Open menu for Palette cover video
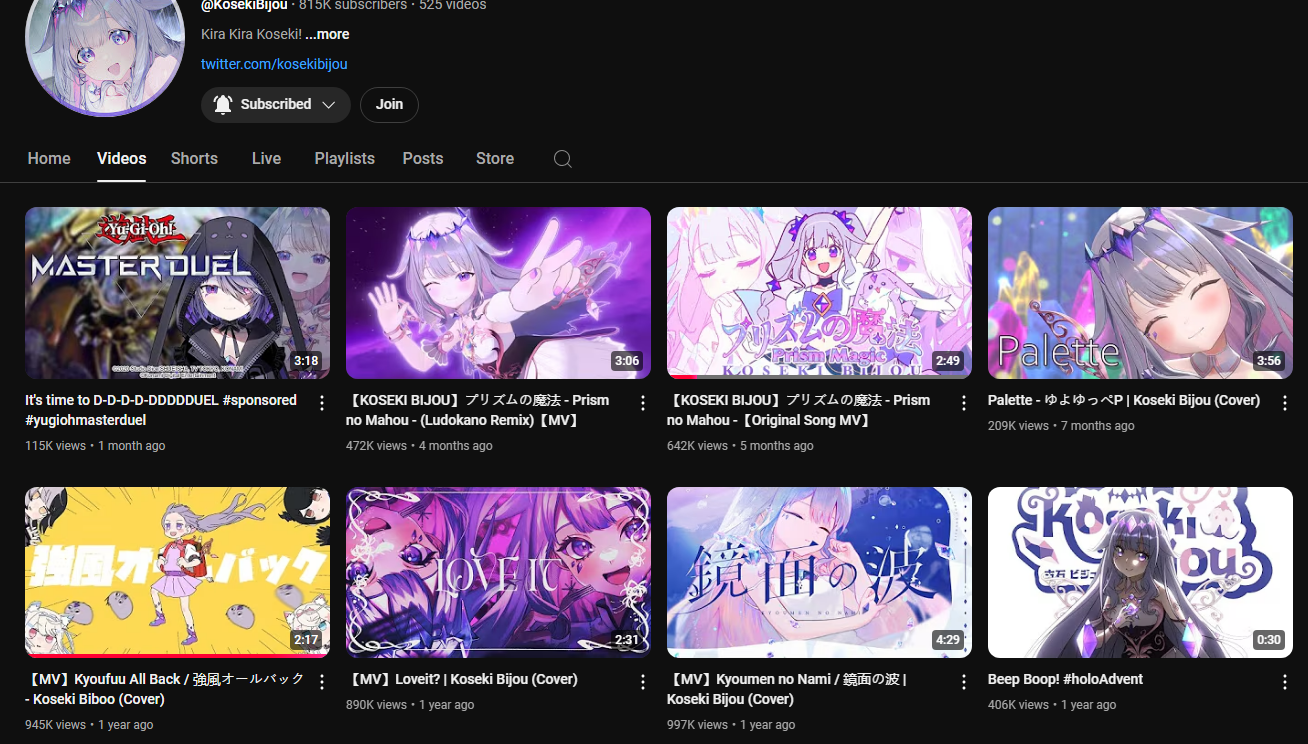Screen dimensions: 1308x744 coord(1285,403)
